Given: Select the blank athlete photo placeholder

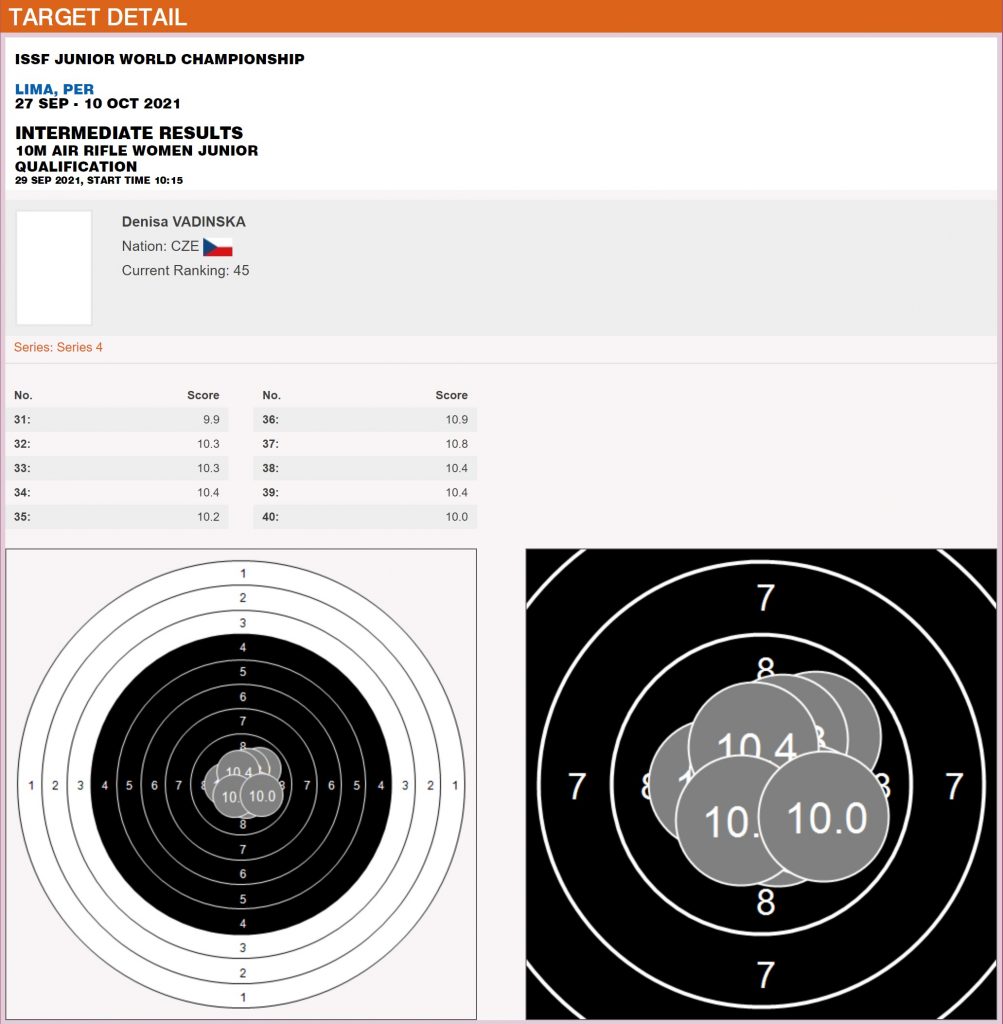Looking at the screenshot, I should pyautogui.click(x=54, y=267).
